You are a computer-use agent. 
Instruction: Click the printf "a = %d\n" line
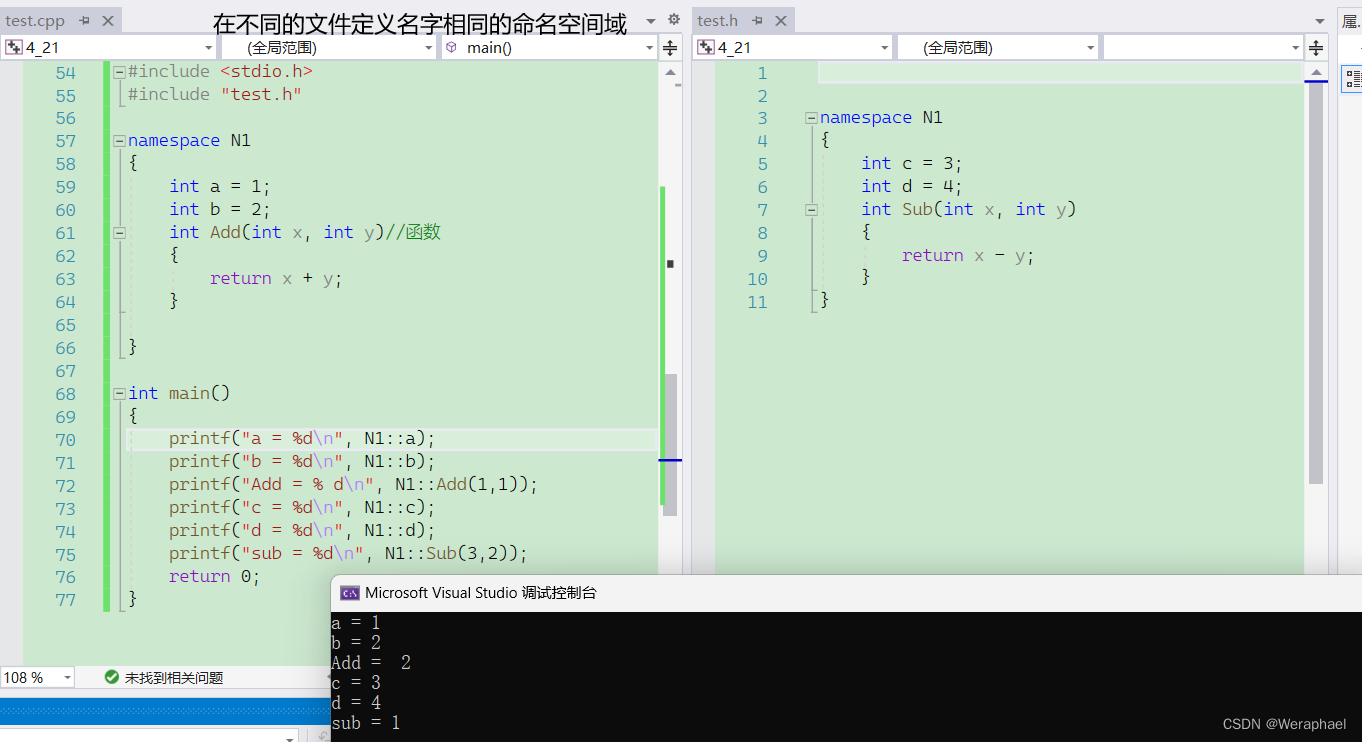click(x=302, y=440)
